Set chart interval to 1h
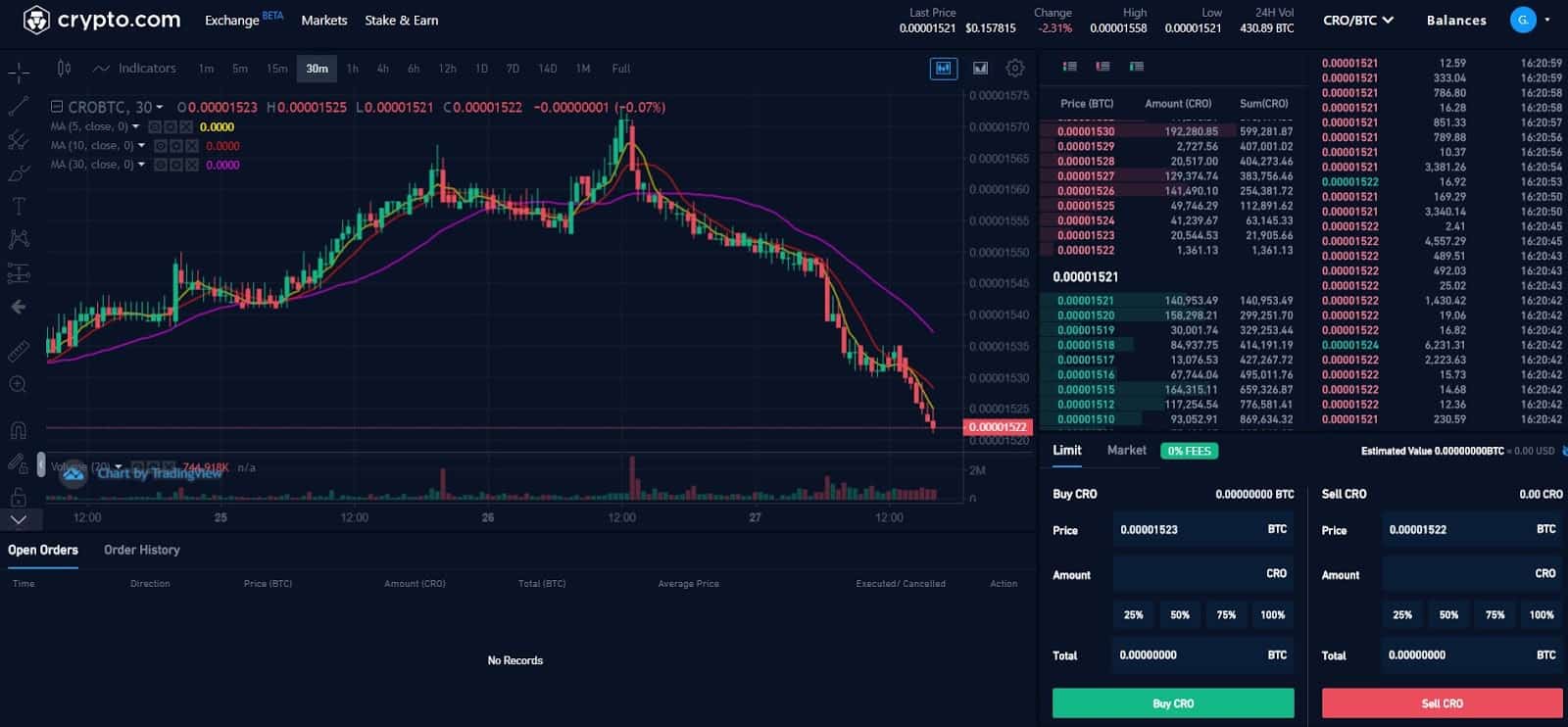Screen dimensions: 1568x727 [x=353, y=69]
